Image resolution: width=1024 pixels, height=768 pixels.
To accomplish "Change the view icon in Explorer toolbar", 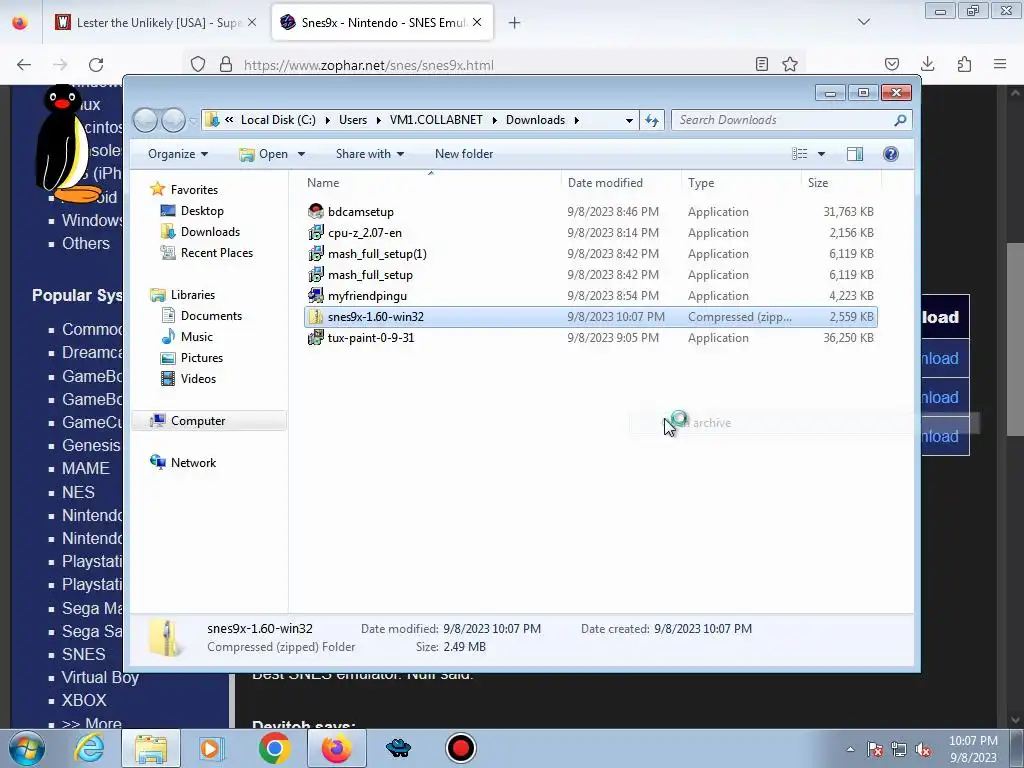I will (x=800, y=154).
